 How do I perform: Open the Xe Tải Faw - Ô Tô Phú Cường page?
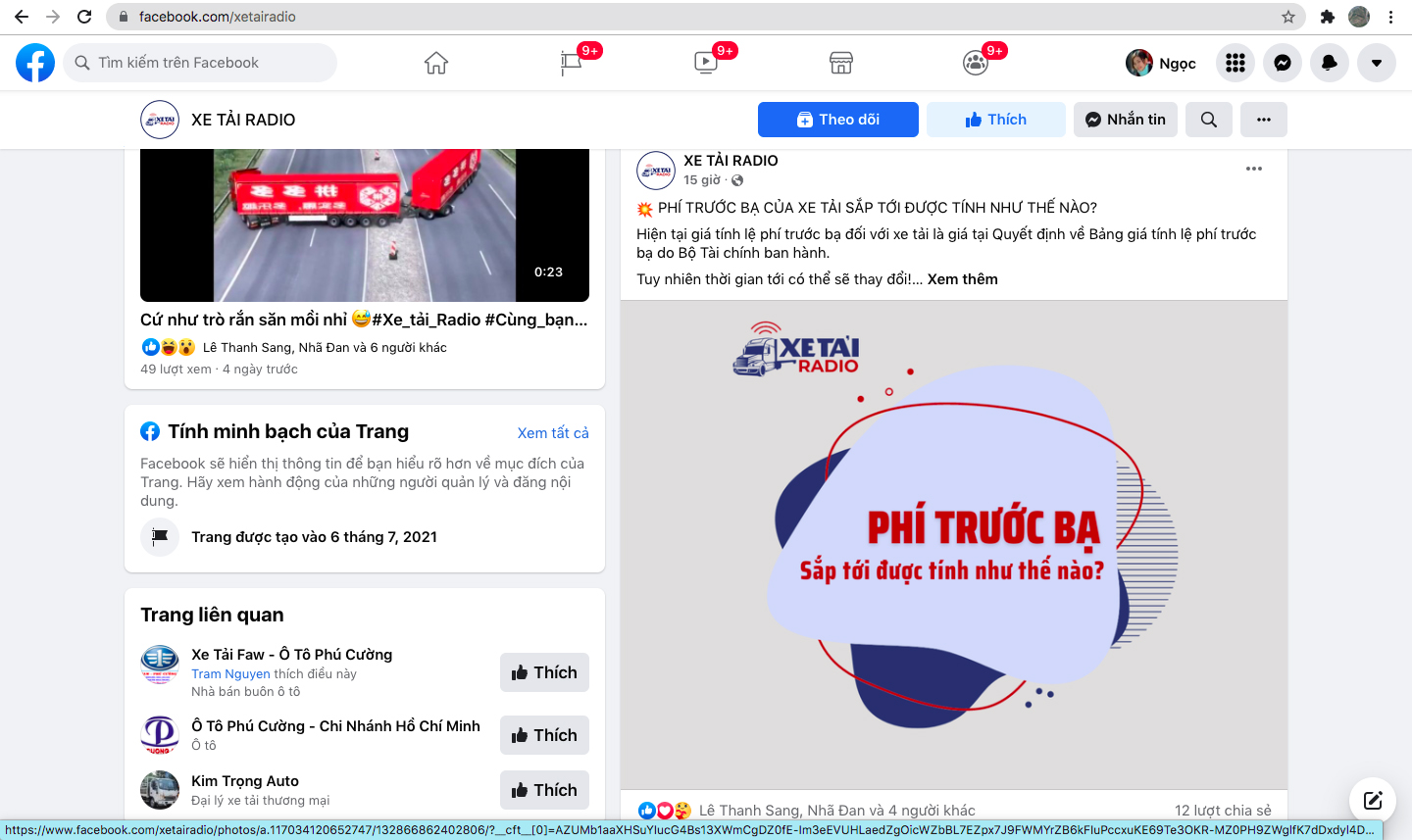point(291,655)
